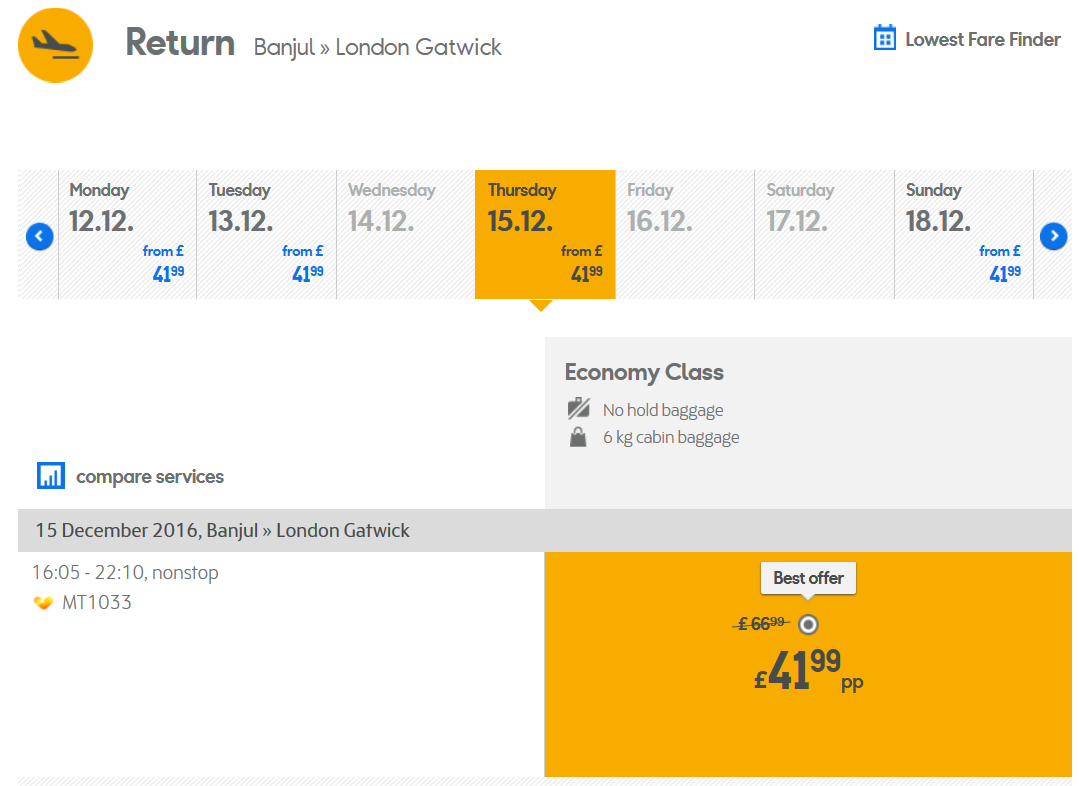Click the return flight airplane icon
The height and width of the screenshot is (786, 1079).
tap(55, 45)
